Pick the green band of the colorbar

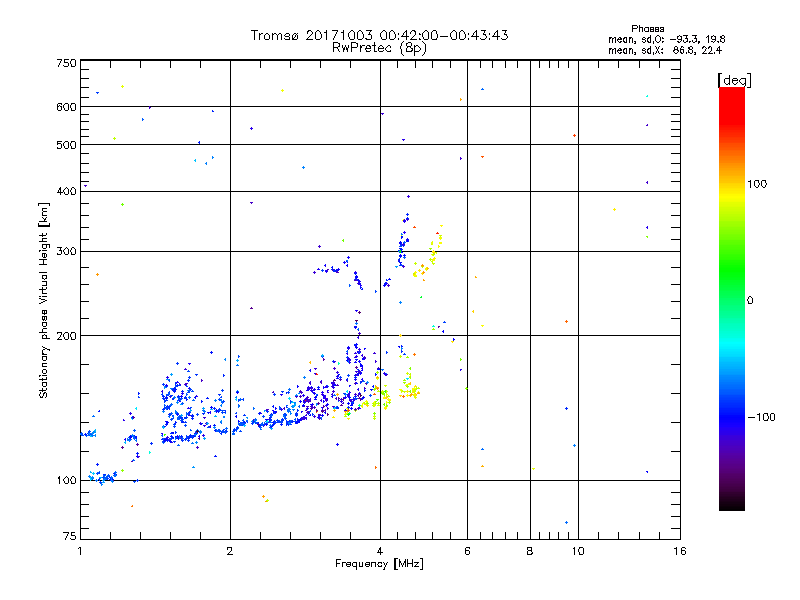[x=732, y=270]
